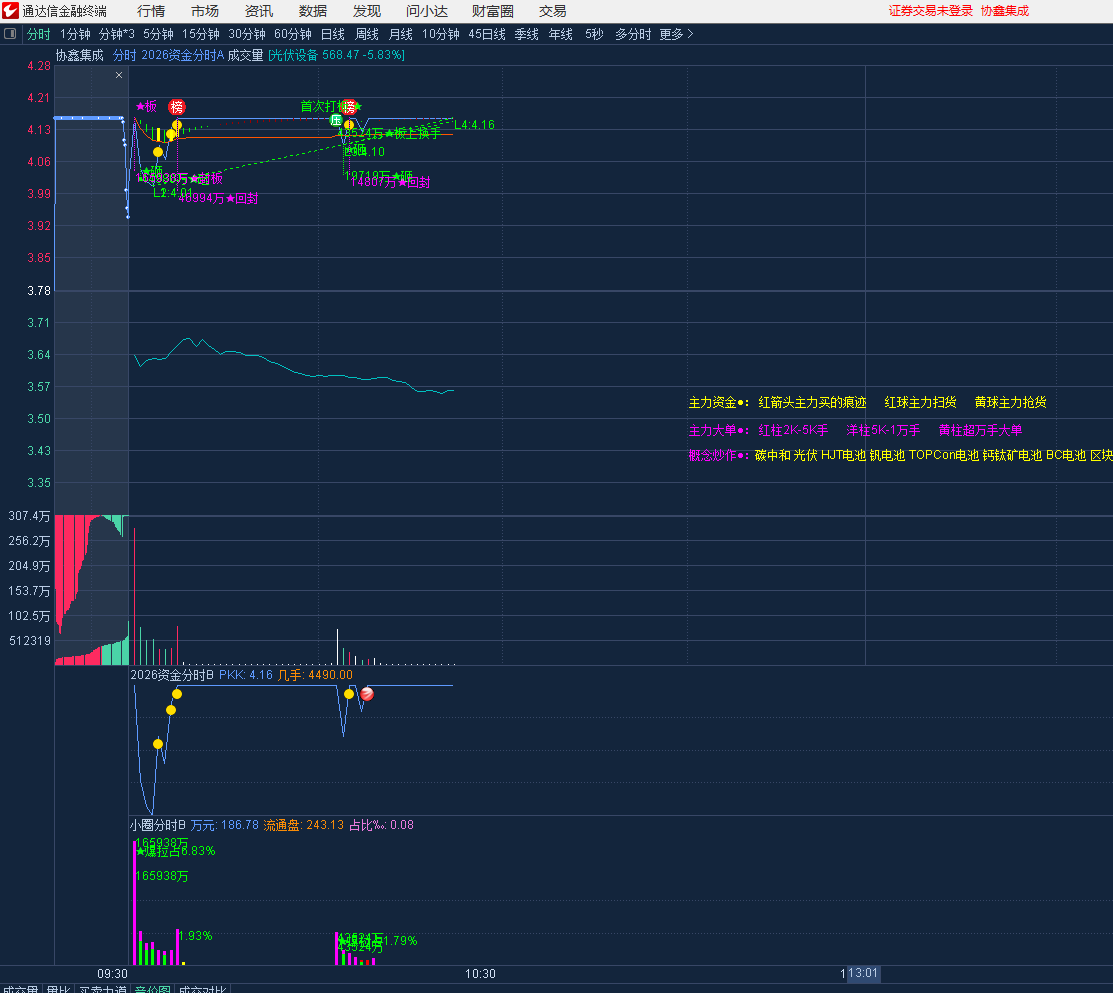Click the green 压 circle marker on chart
Viewport: 1113px width, 993px height.
[337, 120]
